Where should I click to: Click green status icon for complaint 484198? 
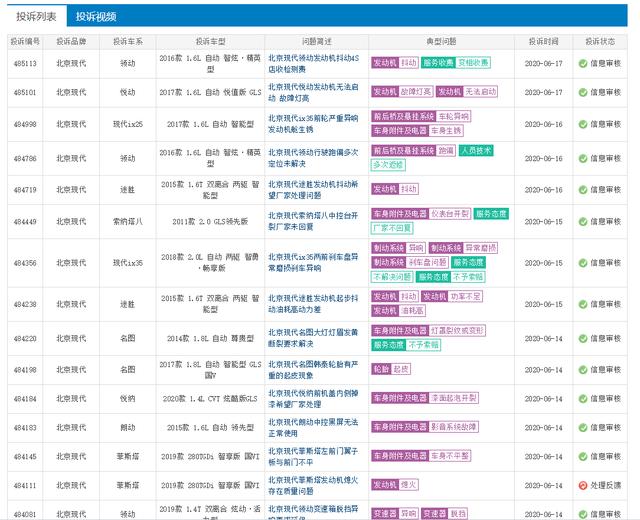point(583,370)
